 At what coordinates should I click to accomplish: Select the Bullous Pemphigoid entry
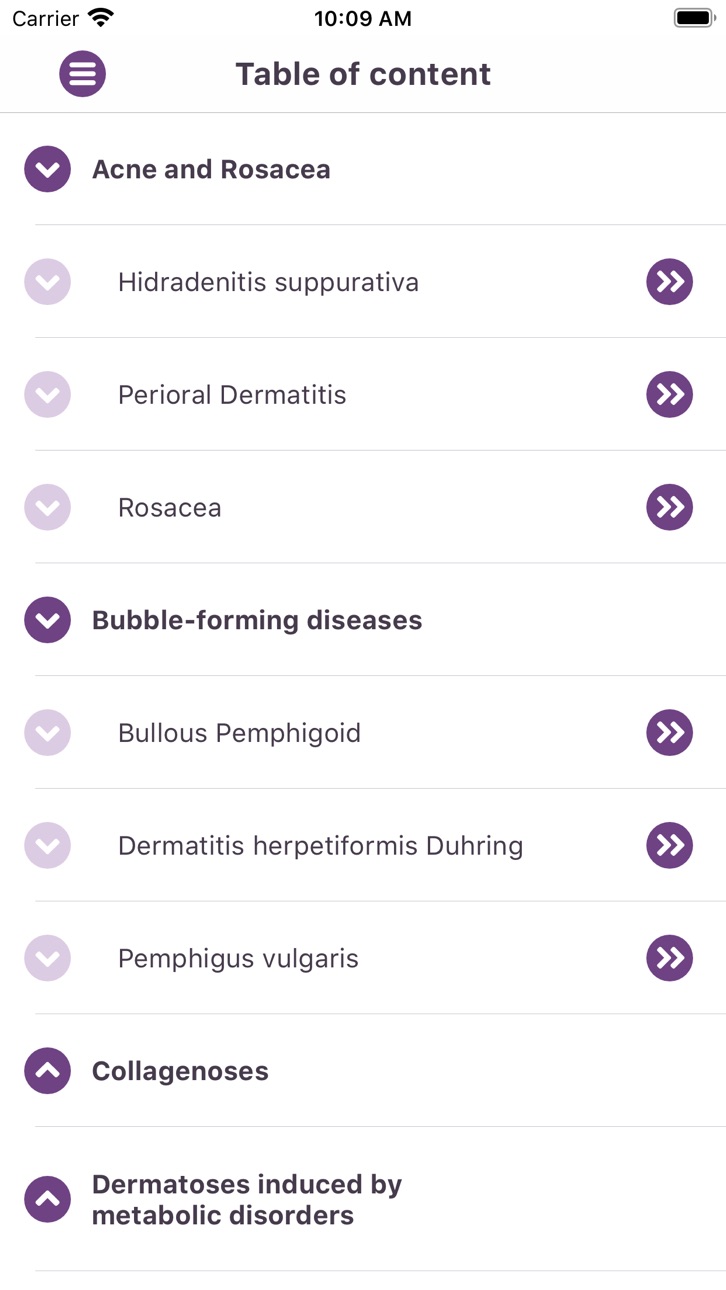point(239,733)
